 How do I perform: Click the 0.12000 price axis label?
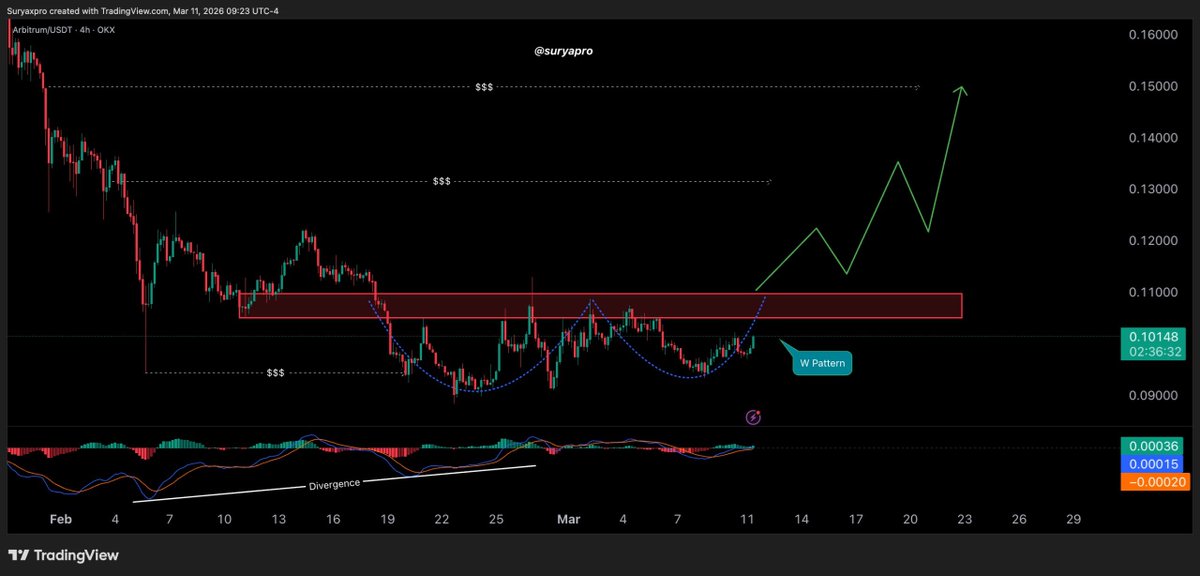click(x=1152, y=241)
